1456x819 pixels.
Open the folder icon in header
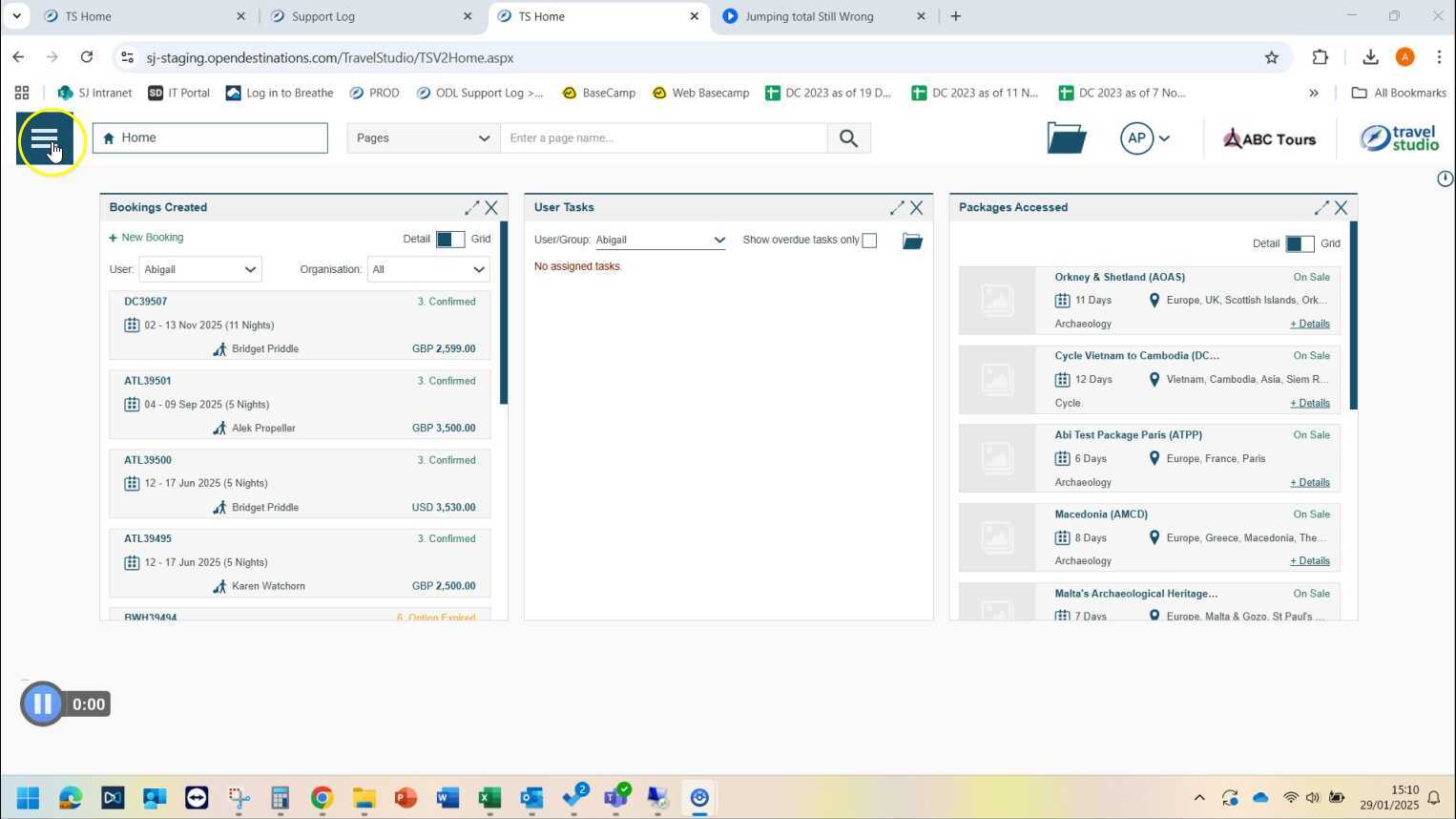click(1066, 138)
